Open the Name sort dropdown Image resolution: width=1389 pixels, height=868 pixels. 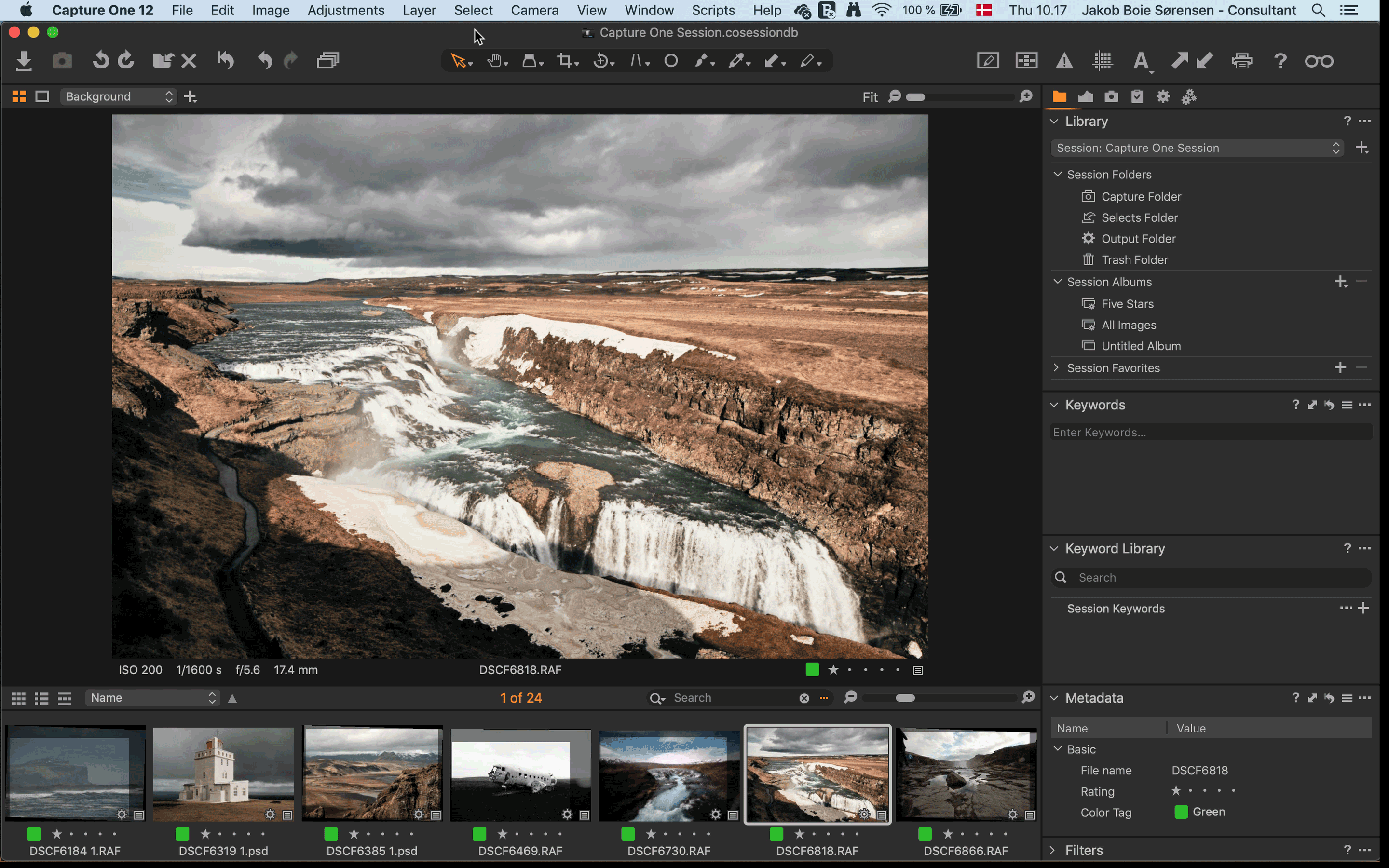(153, 698)
